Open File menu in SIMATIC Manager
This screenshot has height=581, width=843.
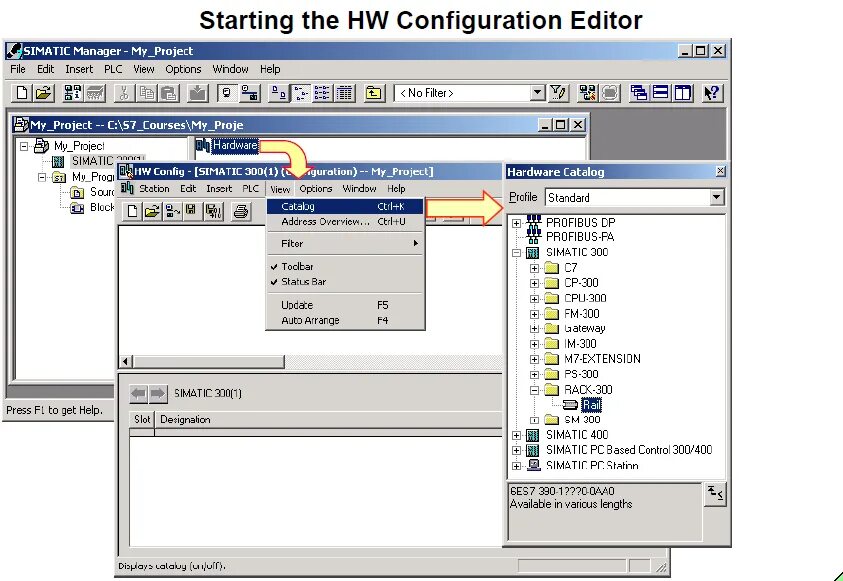pyautogui.click(x=18, y=69)
